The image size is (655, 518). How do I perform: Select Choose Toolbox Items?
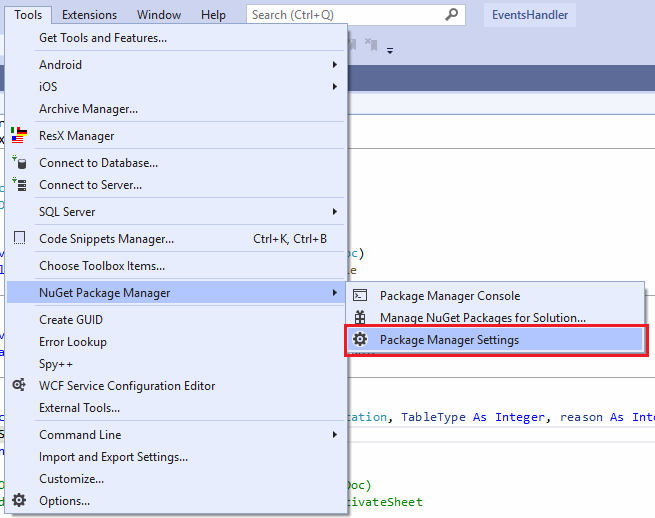click(x=176, y=265)
